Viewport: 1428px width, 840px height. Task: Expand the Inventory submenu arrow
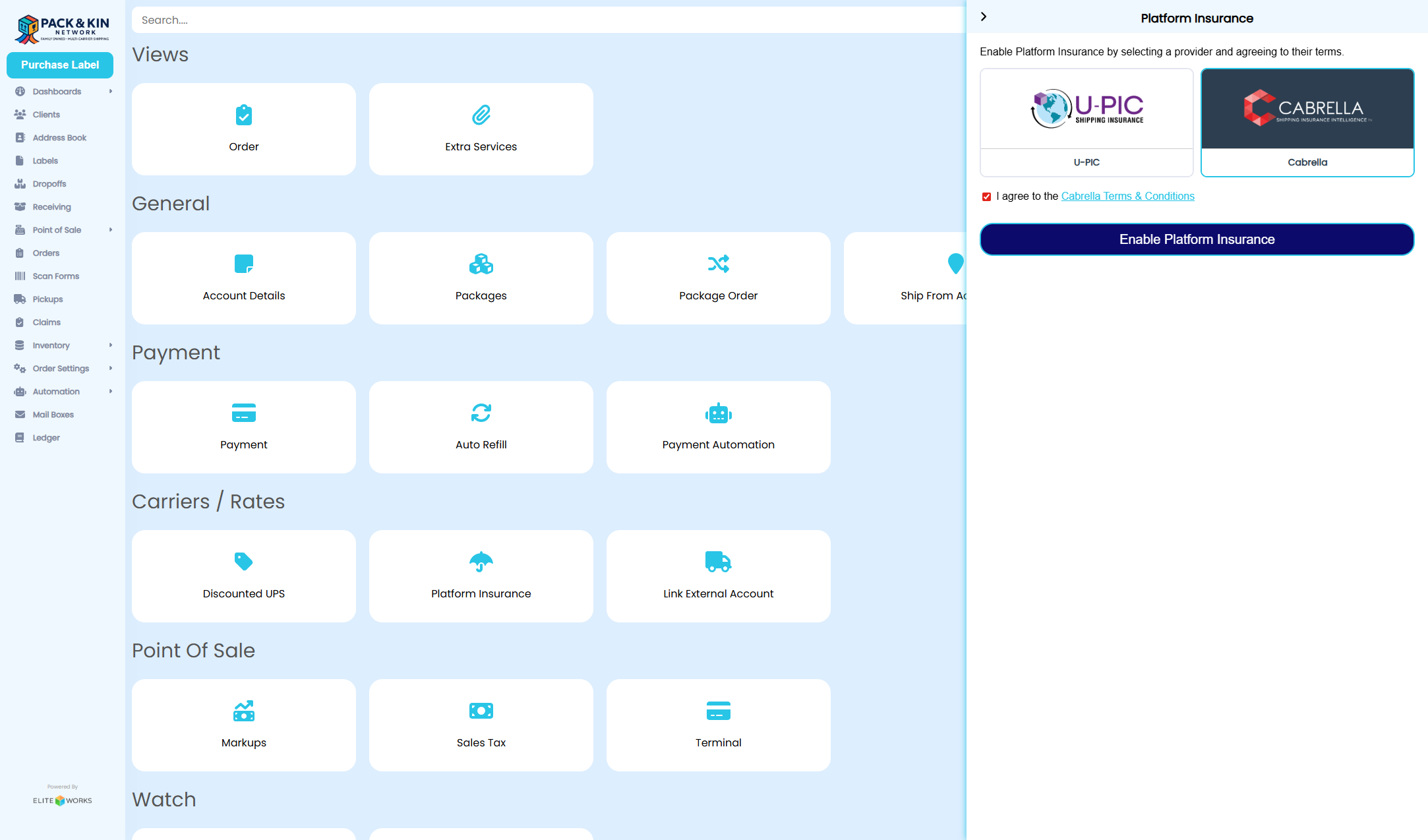[x=111, y=345]
